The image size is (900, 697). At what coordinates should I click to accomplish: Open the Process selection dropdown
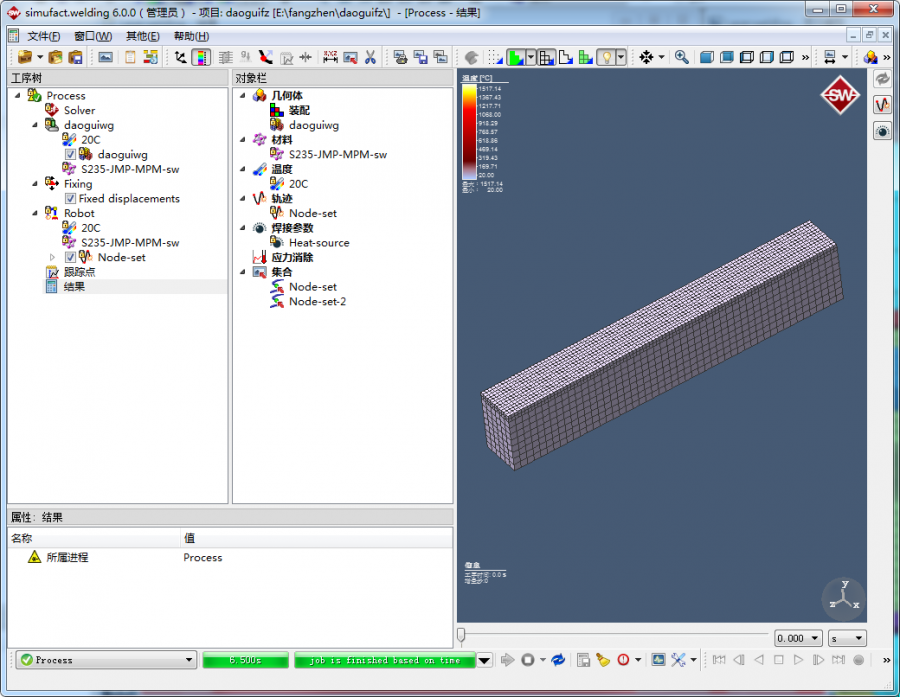[189, 660]
